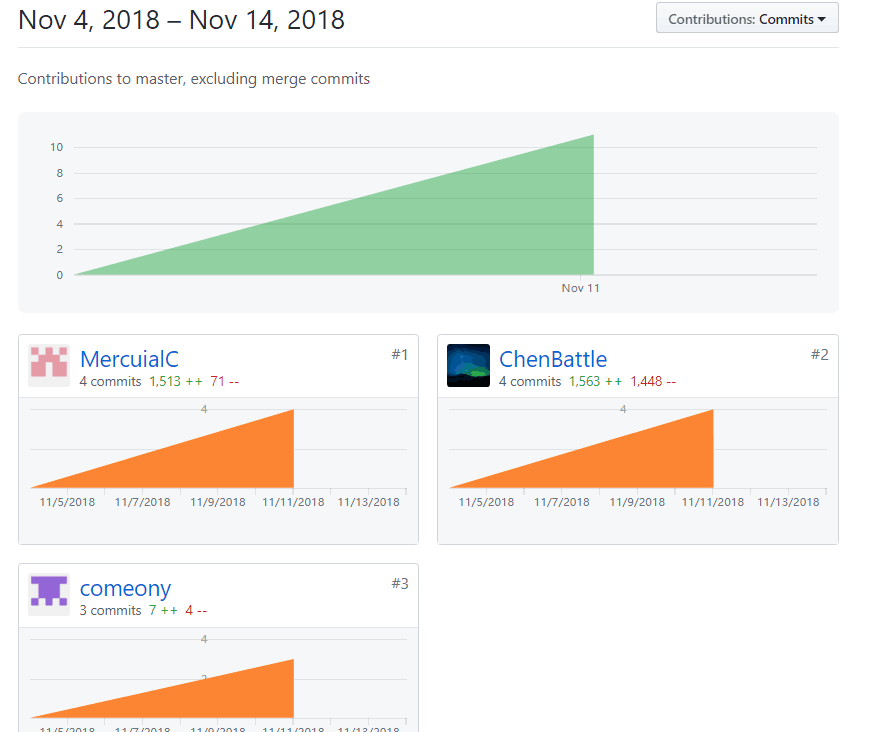Viewport: 885px width, 732px height.
Task: Click 11/9/2018 label in ChenBattle's graph
Action: [637, 502]
